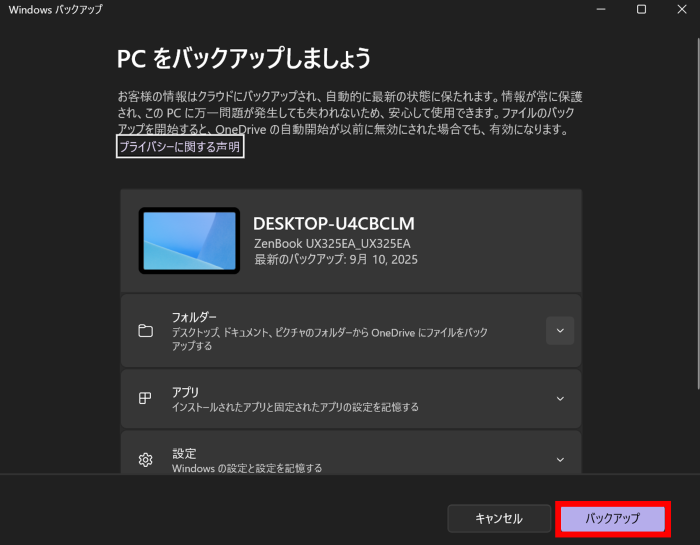
Task: Select the フォルダー row title text
Action: (x=194, y=317)
